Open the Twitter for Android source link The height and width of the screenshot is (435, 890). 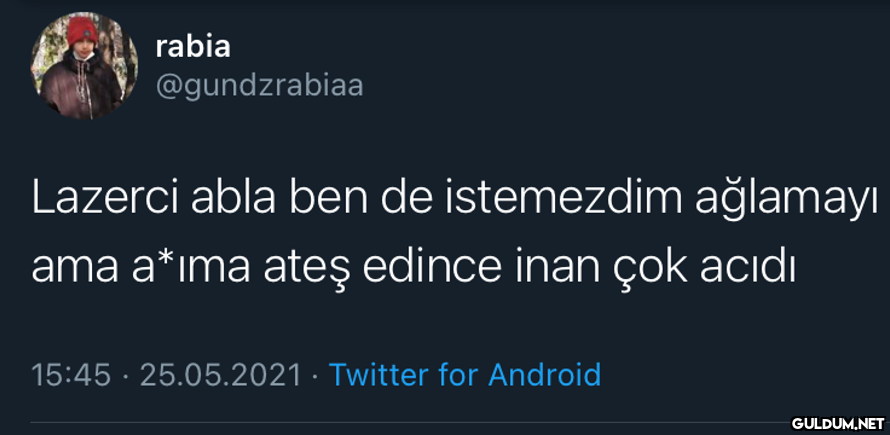(x=465, y=375)
